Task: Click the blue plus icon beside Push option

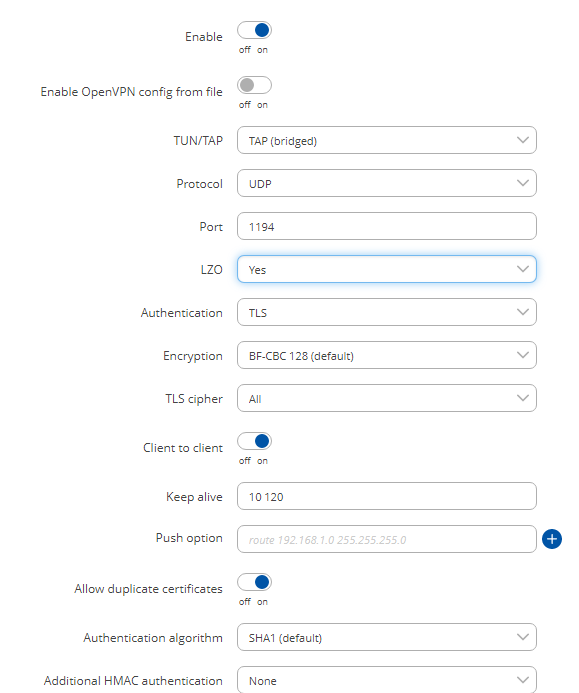Action: 552,539
